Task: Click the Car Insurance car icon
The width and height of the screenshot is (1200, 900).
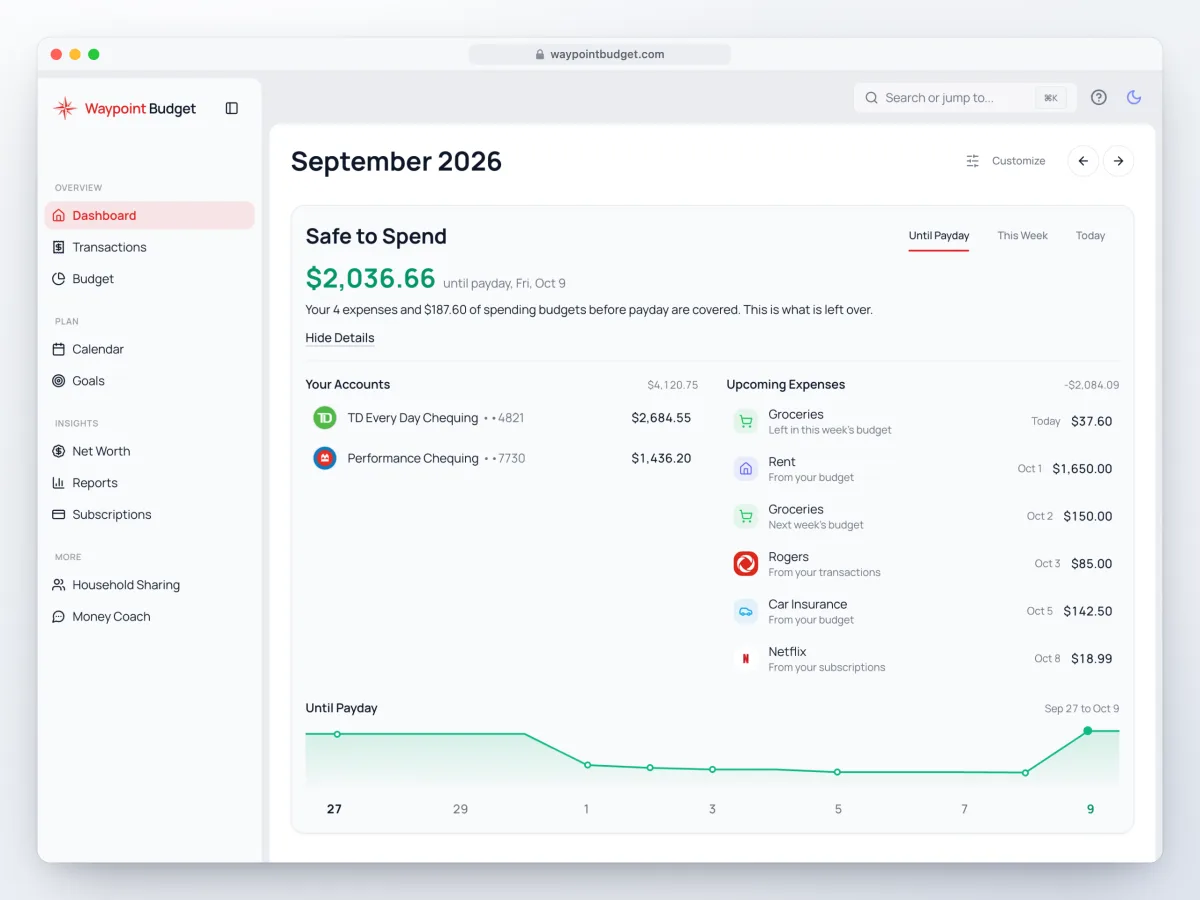Action: [x=746, y=612]
